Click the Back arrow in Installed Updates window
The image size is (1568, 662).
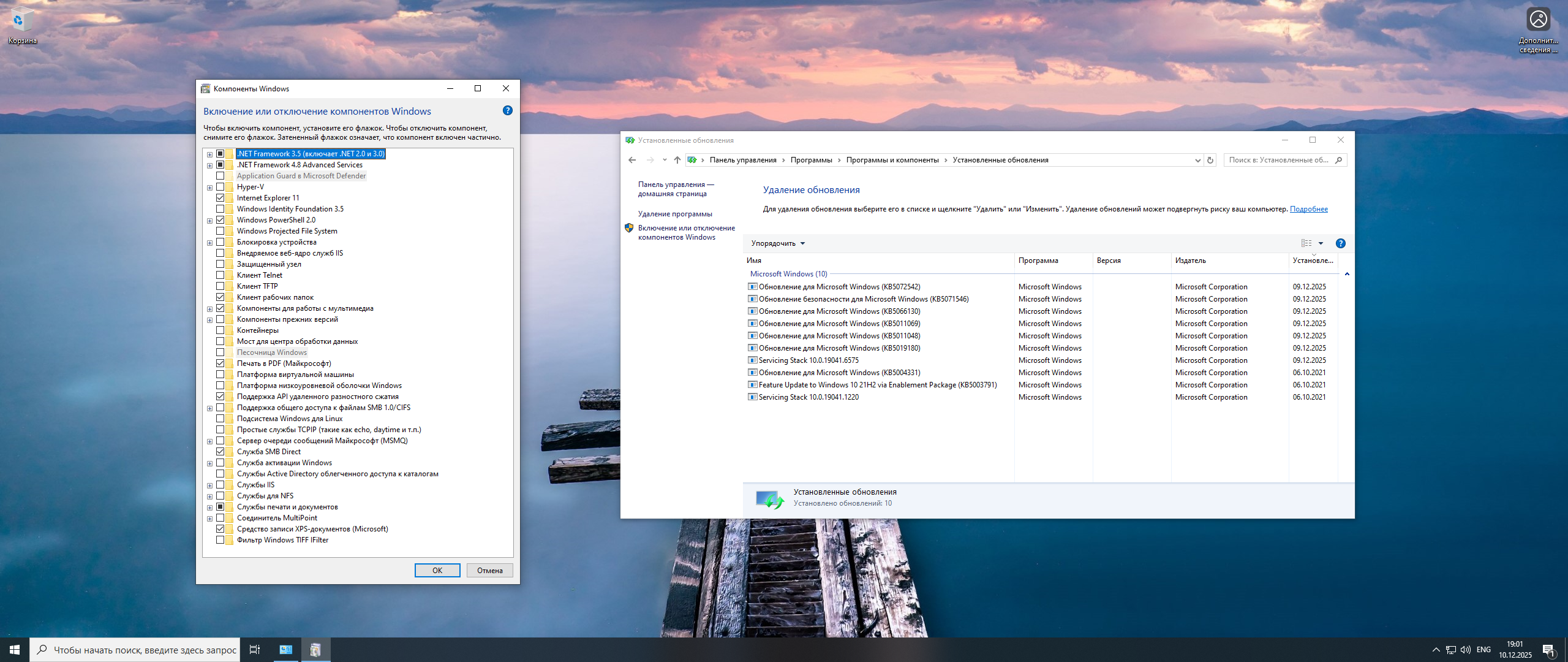(x=632, y=160)
